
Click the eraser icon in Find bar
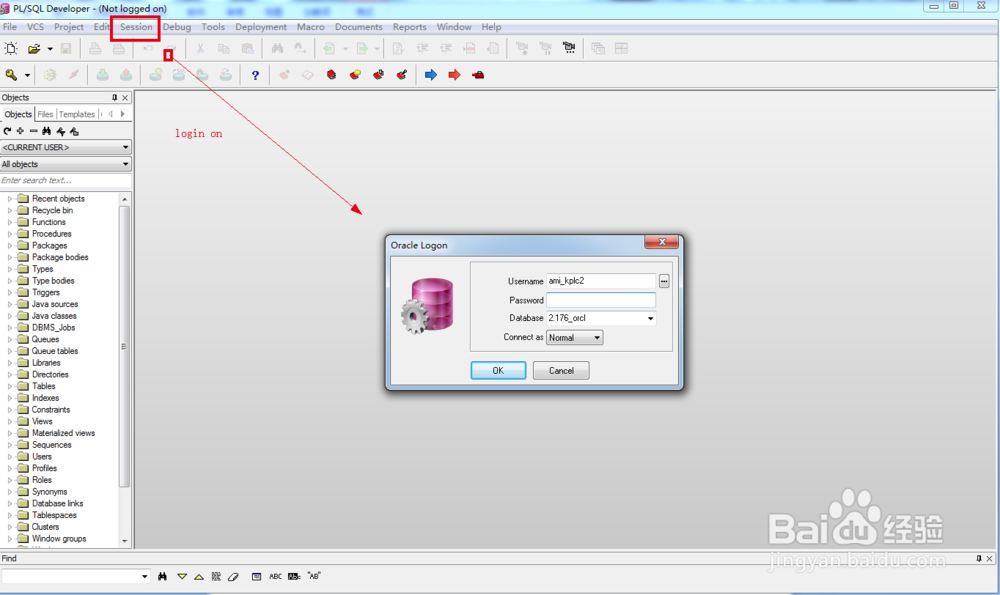(x=233, y=577)
